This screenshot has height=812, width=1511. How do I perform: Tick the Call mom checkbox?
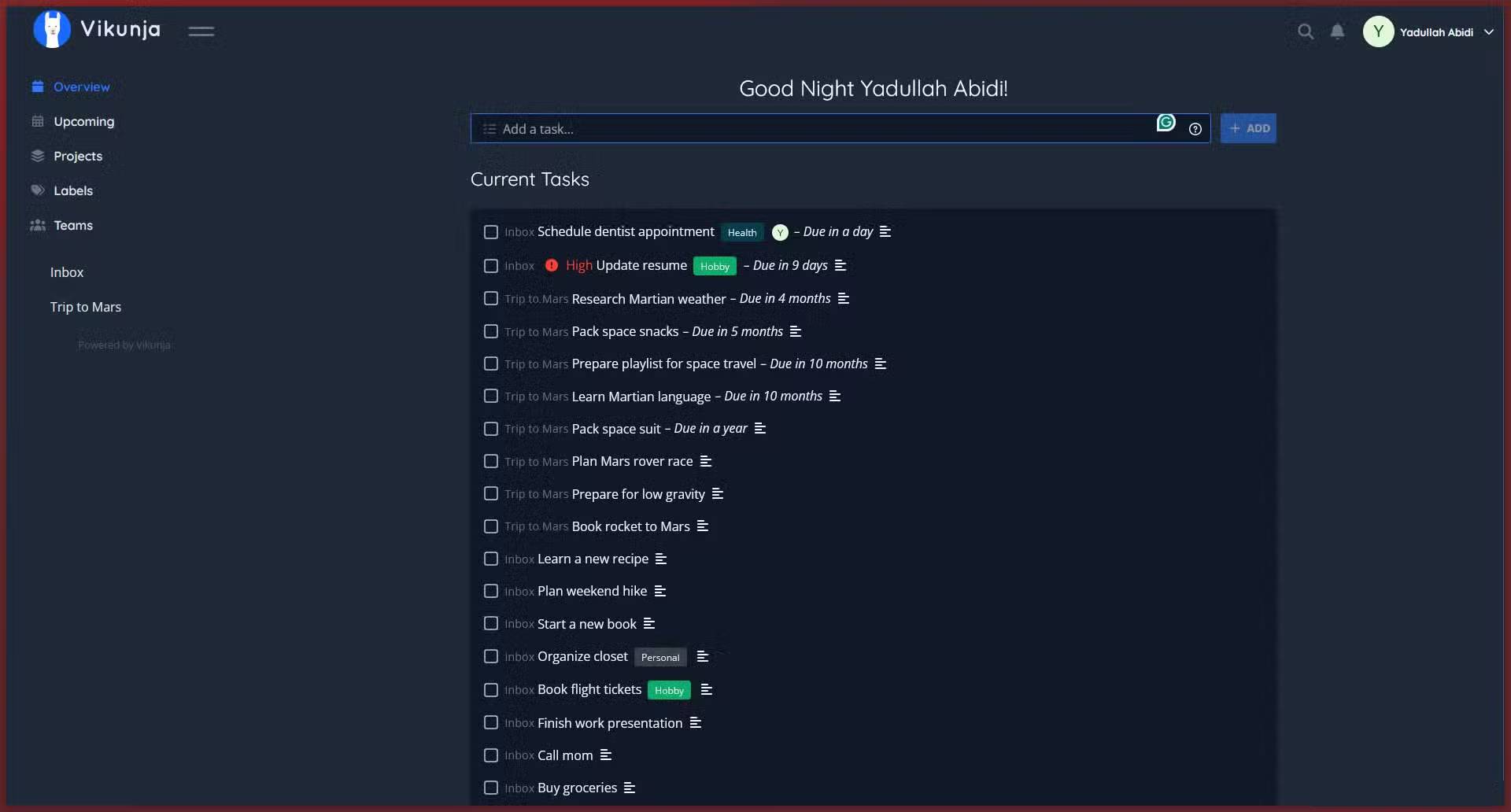tap(491, 755)
